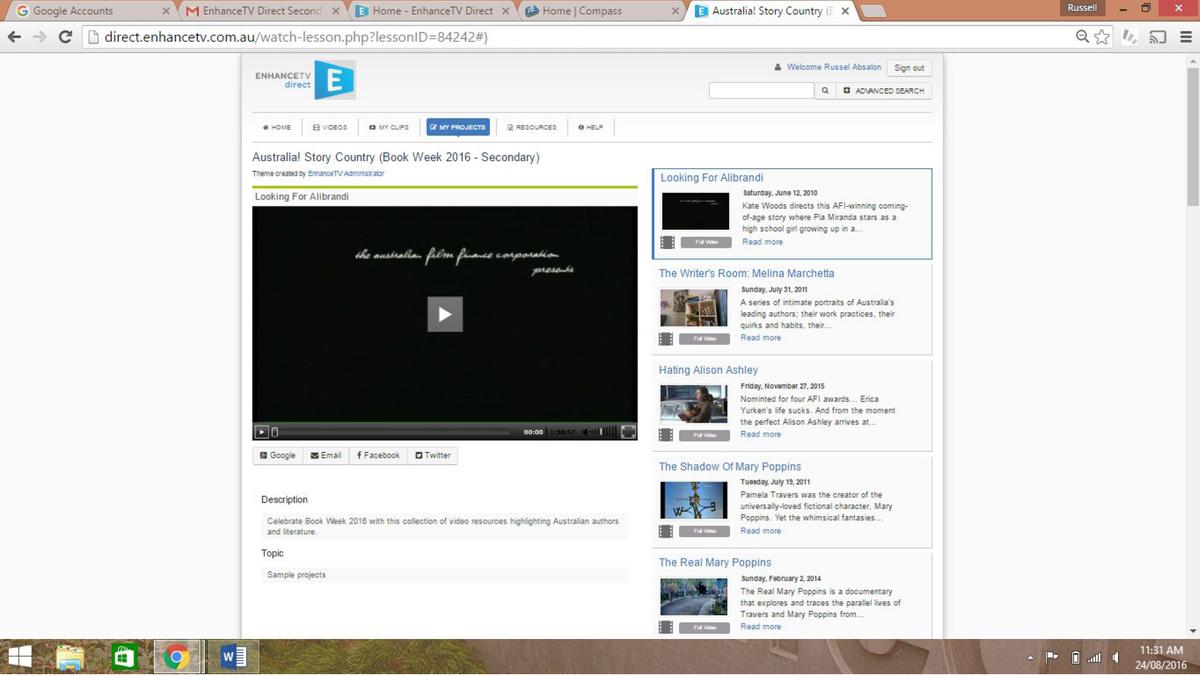This screenshot has width=1200, height=676.
Task: Open the EnhanceTV Administrator link
Action: tap(346, 173)
